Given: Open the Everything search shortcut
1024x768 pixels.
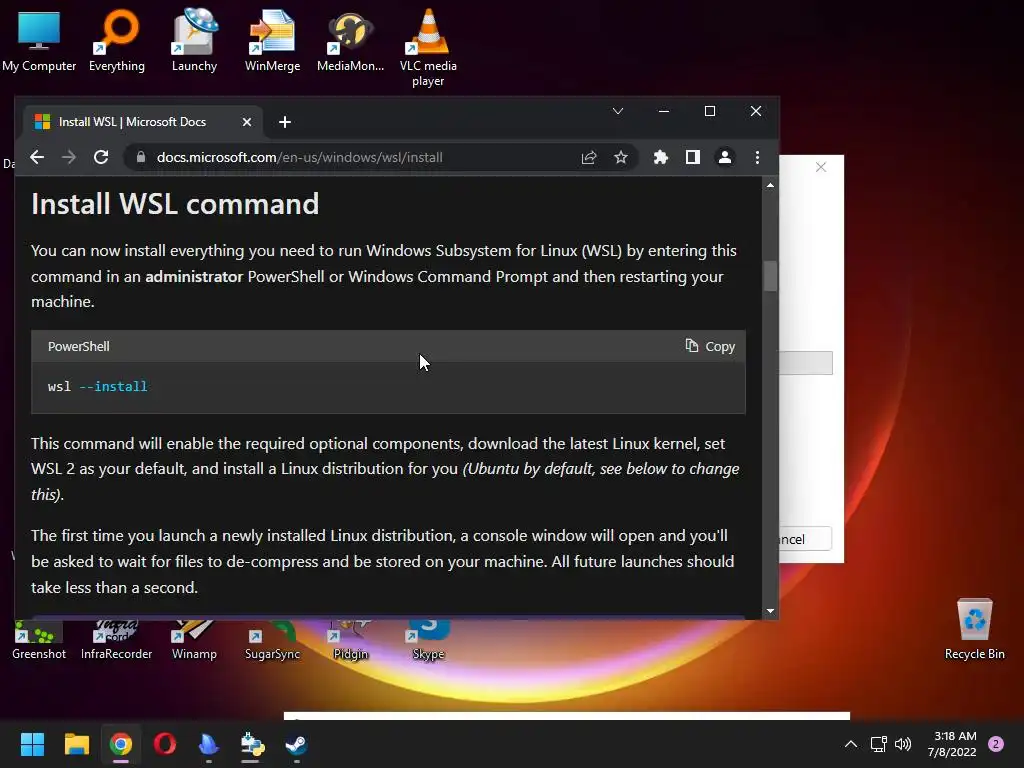Looking at the screenshot, I should (117, 40).
